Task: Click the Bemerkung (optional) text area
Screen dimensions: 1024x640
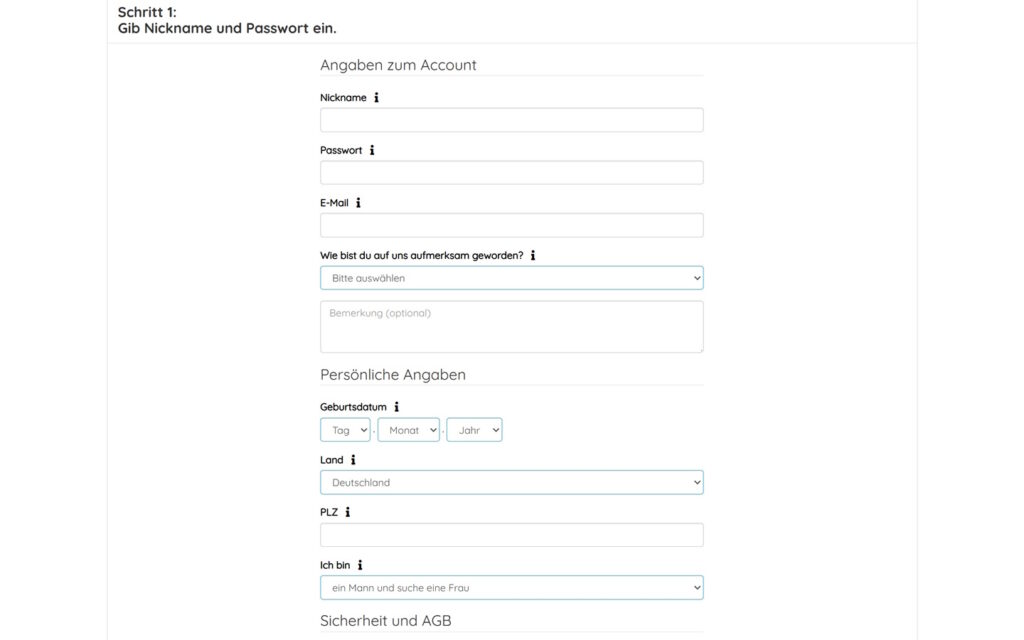Action: 511,327
